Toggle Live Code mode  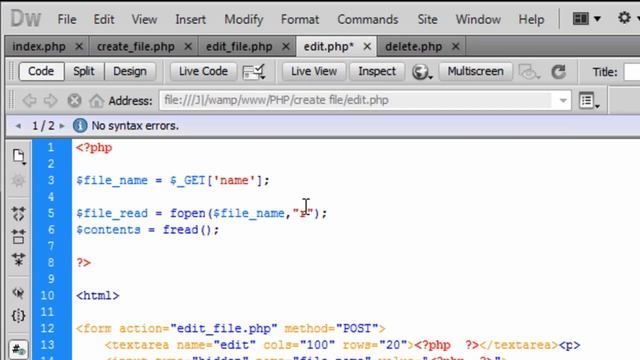click(x=203, y=71)
